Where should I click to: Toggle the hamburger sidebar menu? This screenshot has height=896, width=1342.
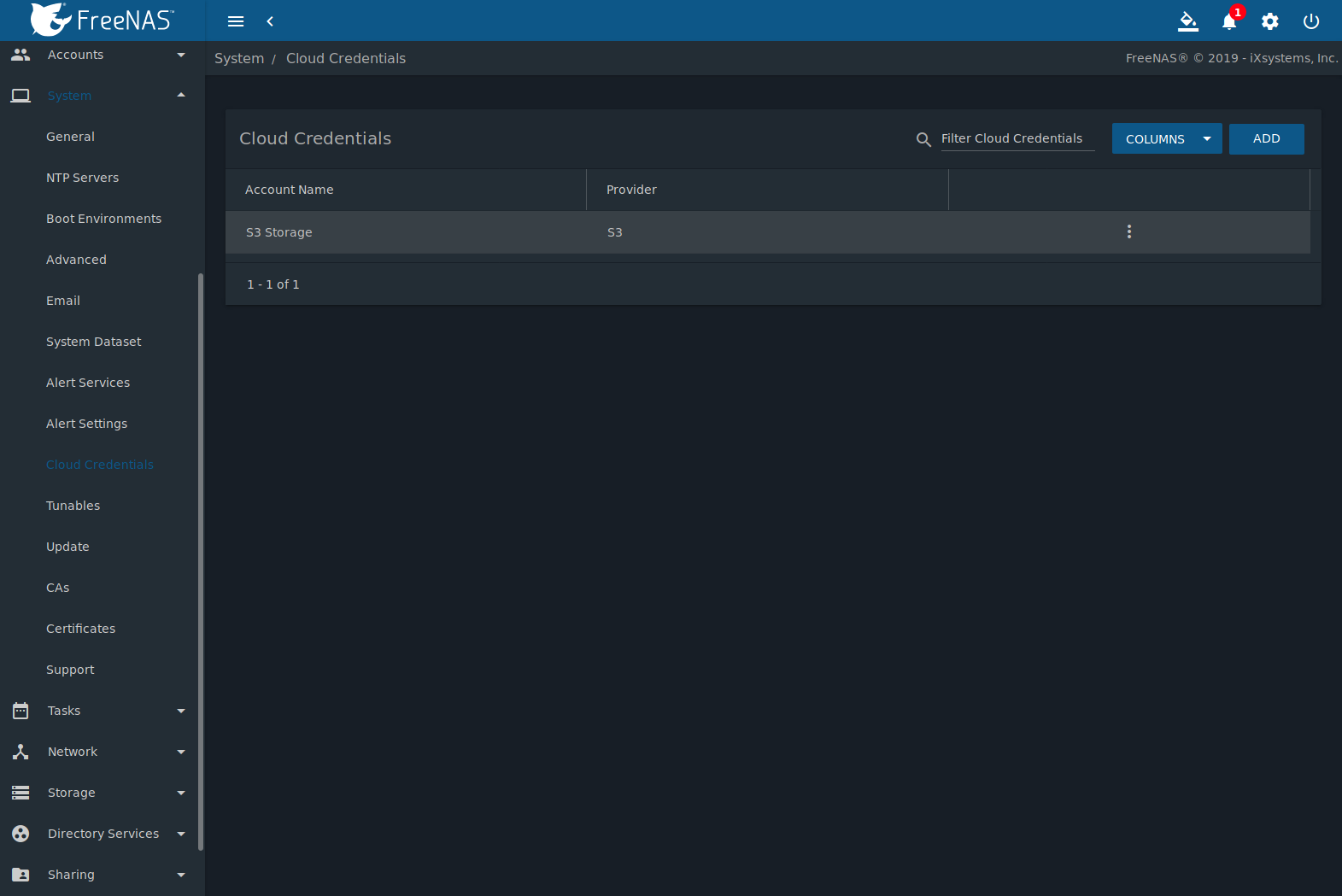tap(236, 21)
